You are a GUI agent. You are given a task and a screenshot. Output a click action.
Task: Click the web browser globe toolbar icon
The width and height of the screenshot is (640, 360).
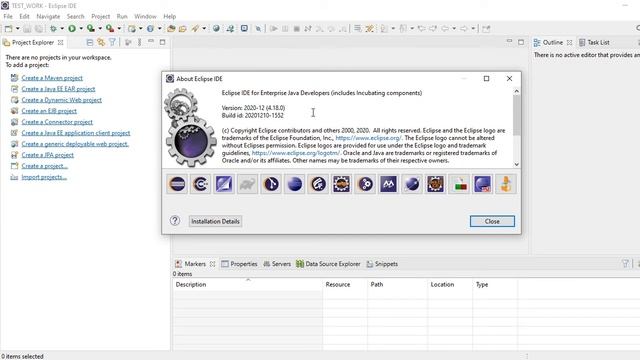pyautogui.click(x=216, y=29)
